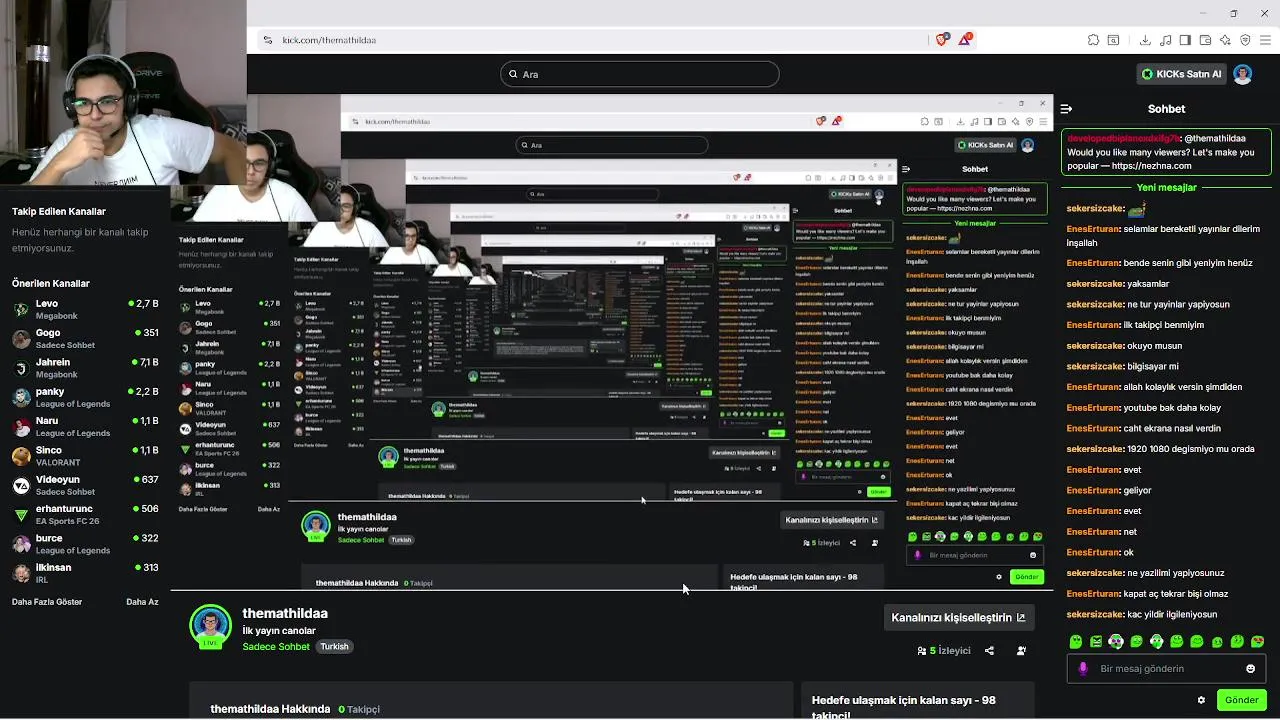1280x720 pixels.
Task: Click the 0 Takipçi follower count
Action: coord(359,709)
